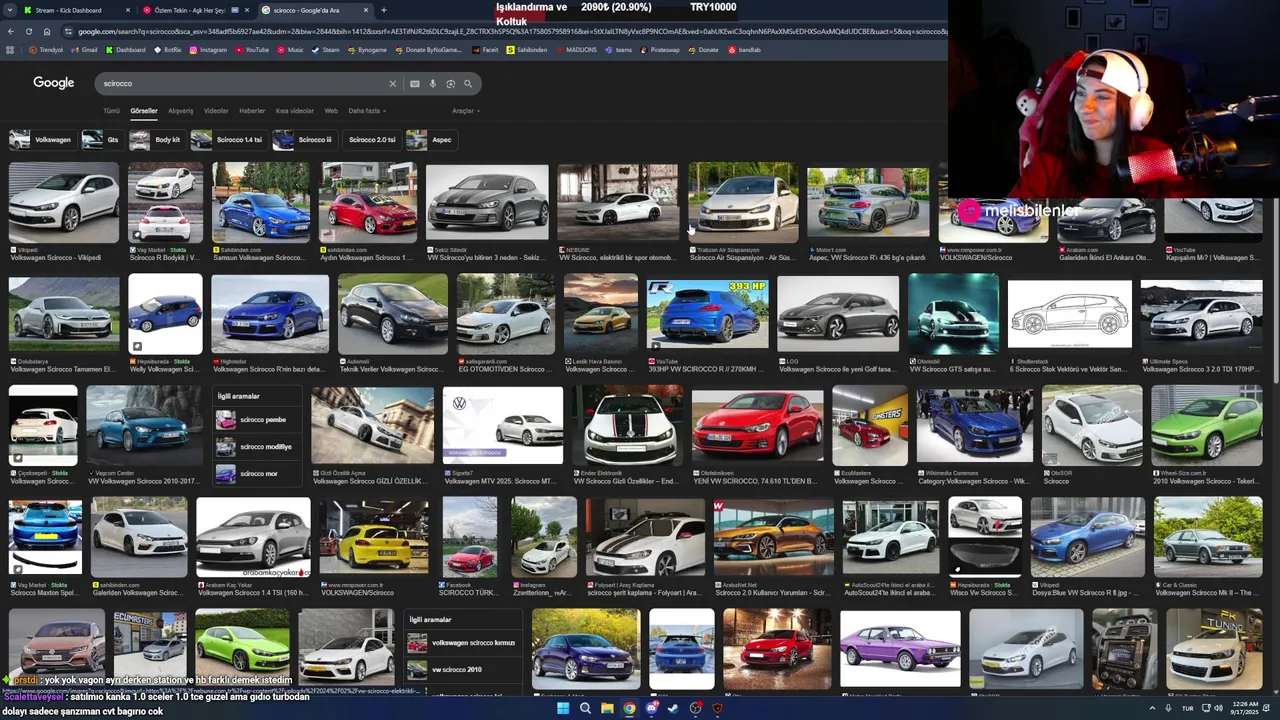Filter images by the Volkswagen chip
This screenshot has width=1280, height=720.
pyautogui.click(x=41, y=140)
